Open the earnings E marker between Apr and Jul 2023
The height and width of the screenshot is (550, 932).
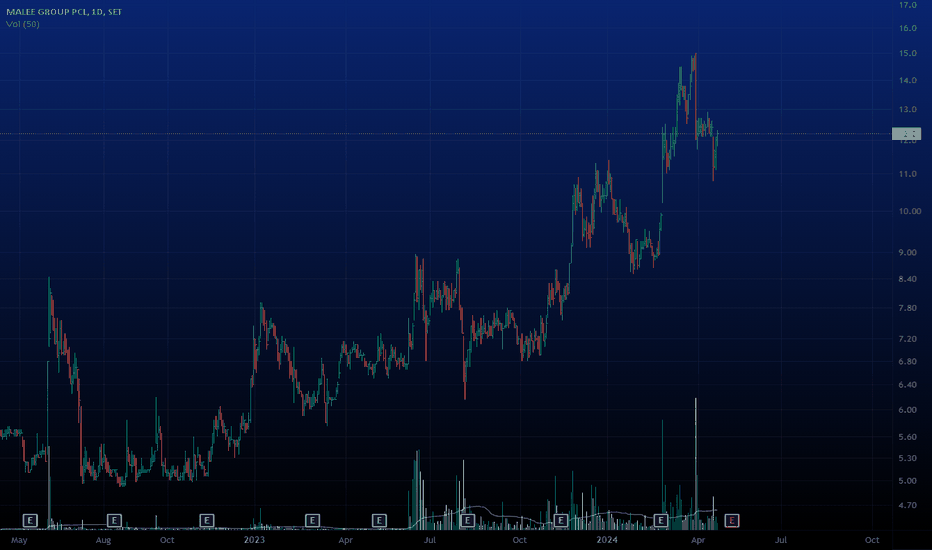pyautogui.click(x=379, y=521)
